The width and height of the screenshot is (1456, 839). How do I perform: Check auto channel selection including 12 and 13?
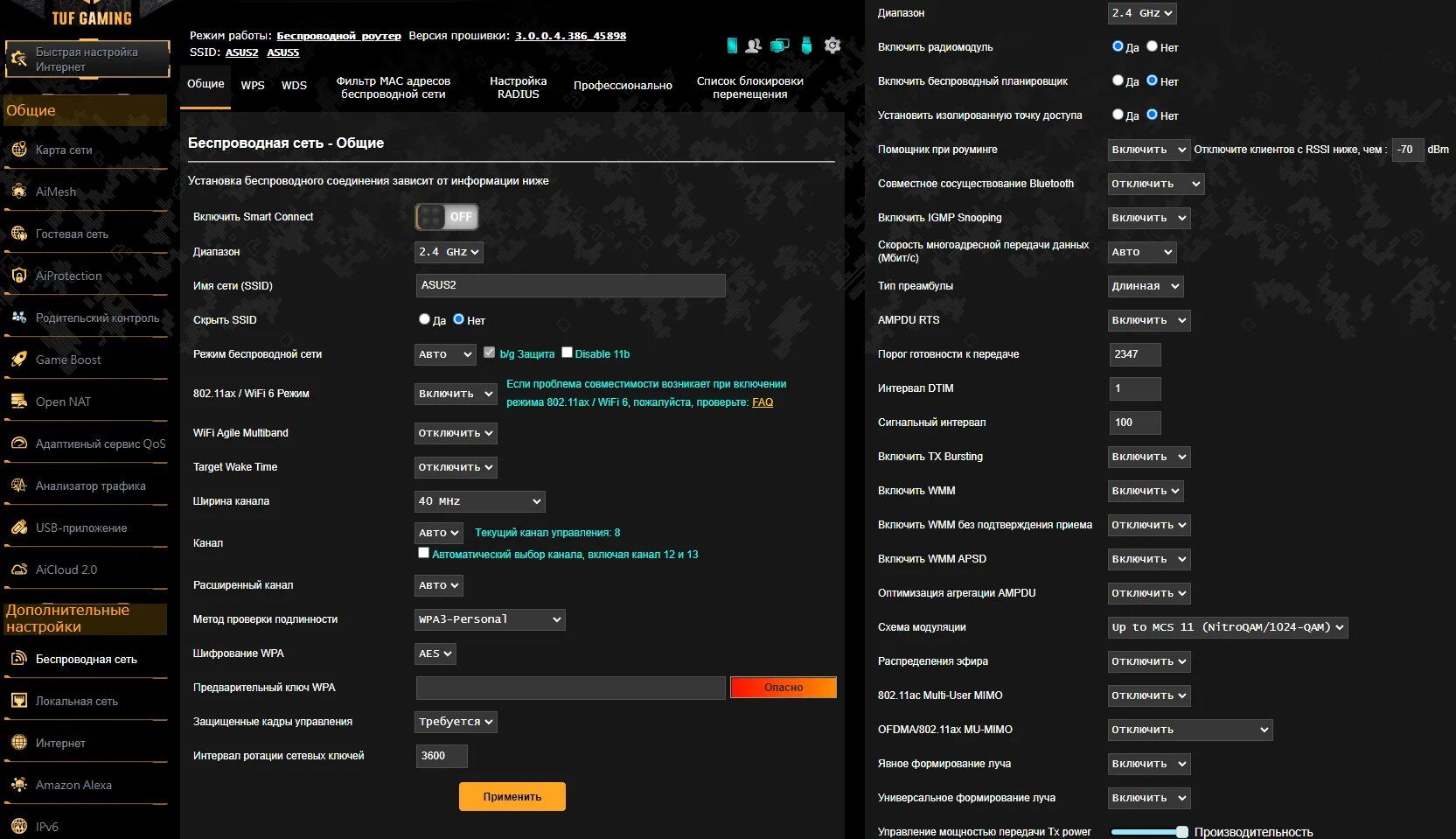point(423,553)
